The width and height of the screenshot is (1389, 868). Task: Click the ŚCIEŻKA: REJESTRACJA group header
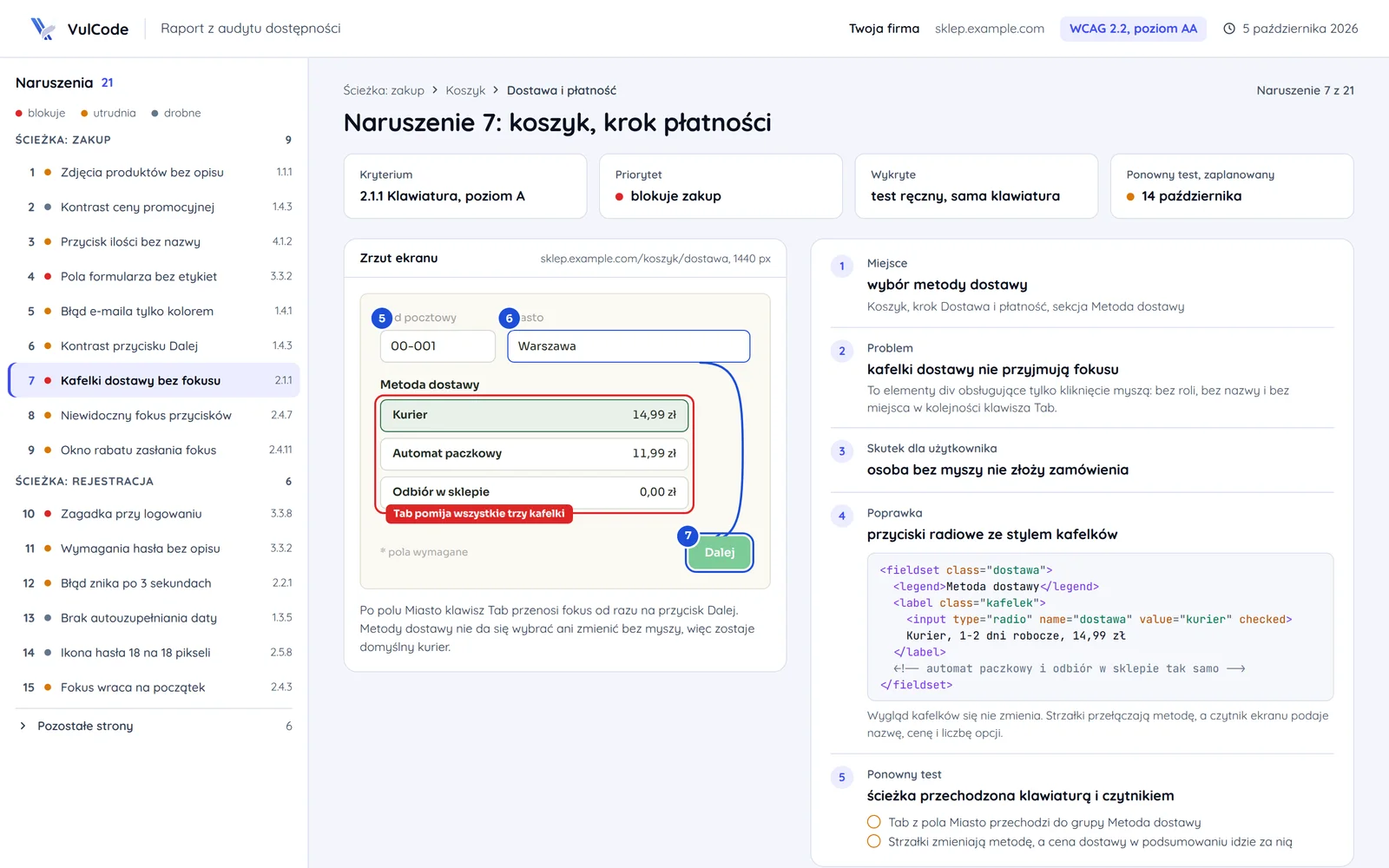(x=154, y=481)
